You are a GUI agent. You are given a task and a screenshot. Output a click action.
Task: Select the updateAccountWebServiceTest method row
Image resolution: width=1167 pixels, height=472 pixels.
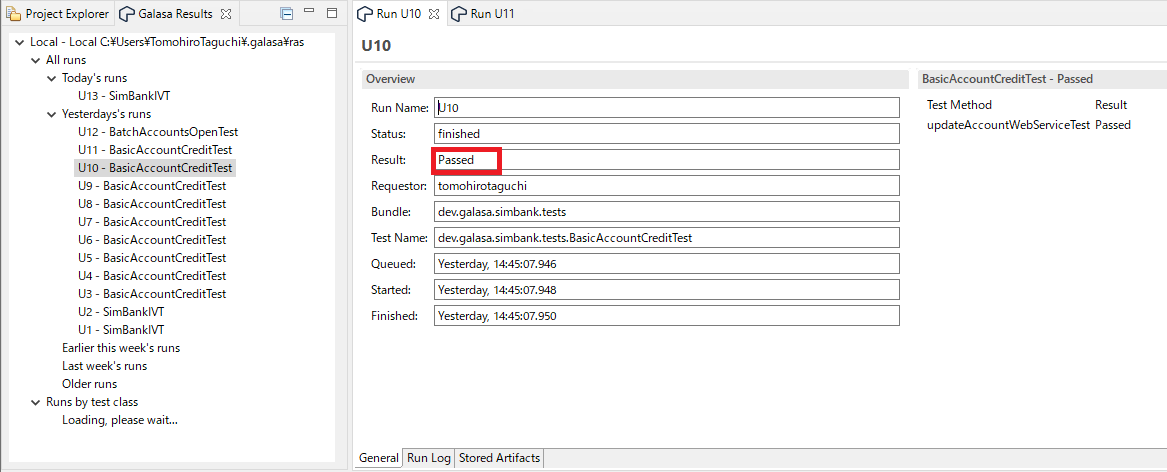click(1029, 125)
